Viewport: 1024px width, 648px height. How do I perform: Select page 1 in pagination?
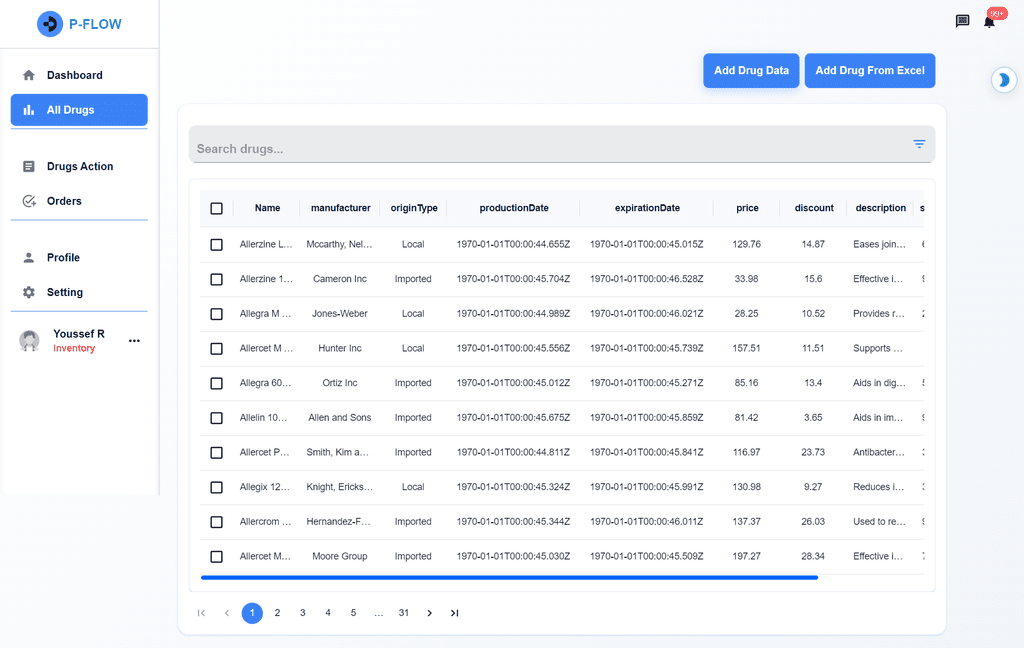[x=252, y=613]
